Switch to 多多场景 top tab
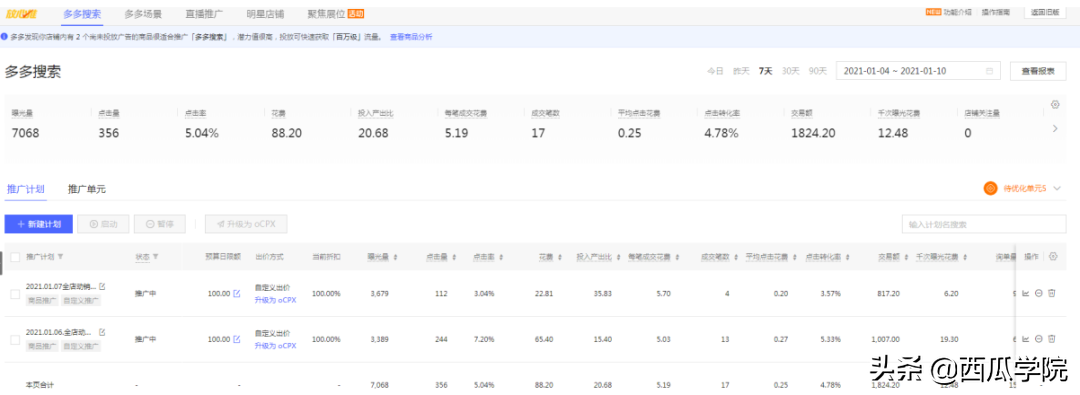The image size is (1080, 395). tap(143, 14)
